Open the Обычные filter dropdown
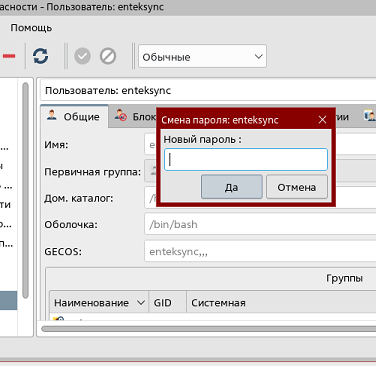376x366 pixels. [202, 56]
